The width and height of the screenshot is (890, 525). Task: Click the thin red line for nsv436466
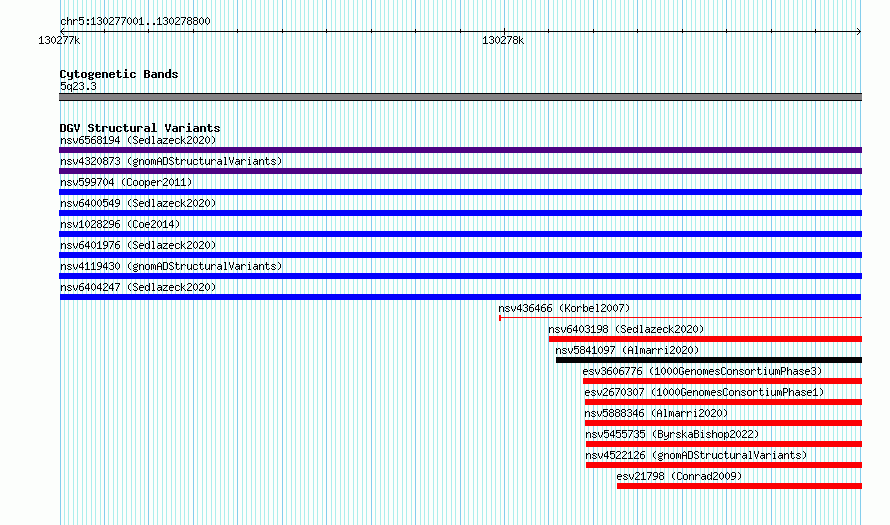[681, 318]
